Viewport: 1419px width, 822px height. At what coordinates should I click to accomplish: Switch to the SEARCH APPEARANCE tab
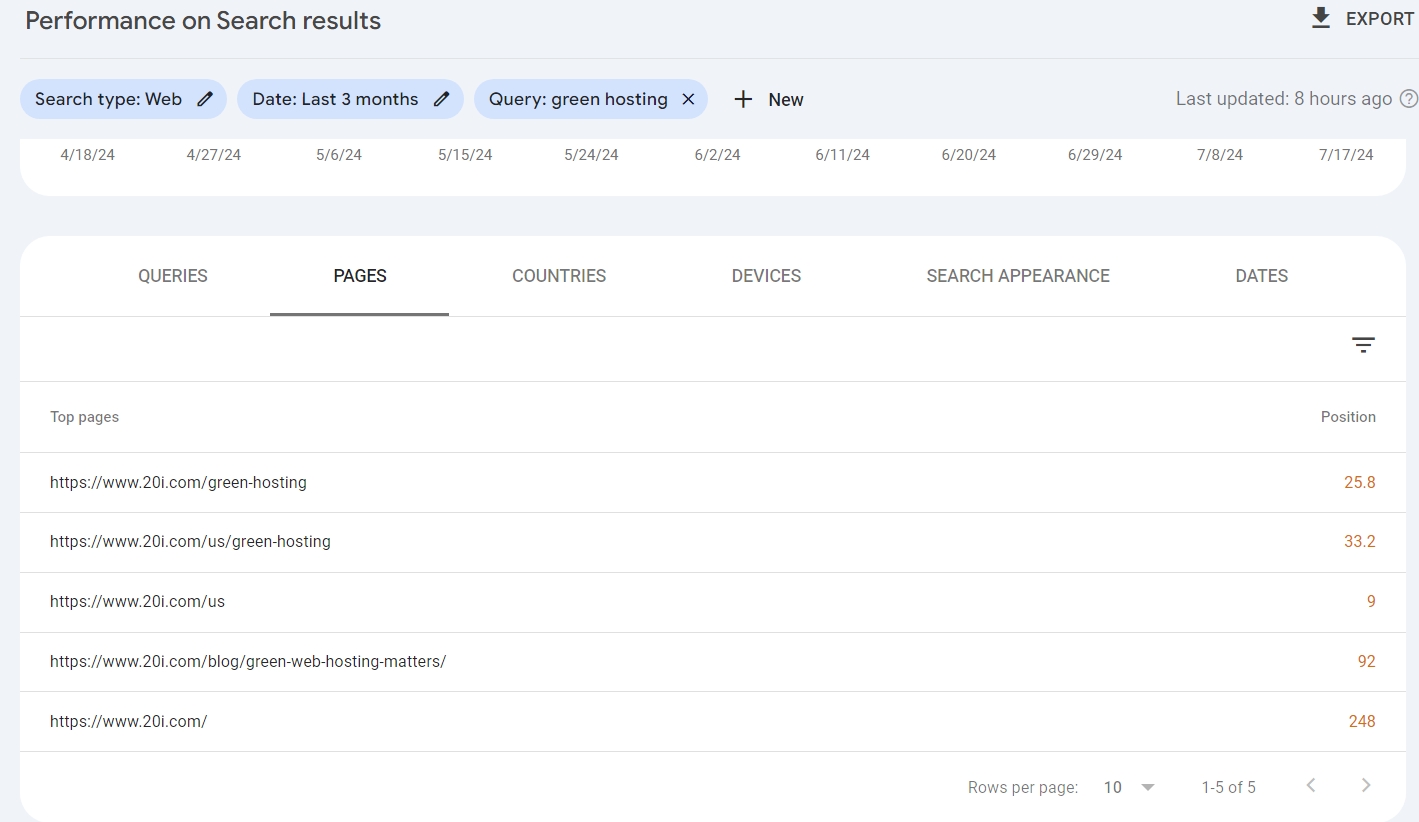click(x=1018, y=276)
